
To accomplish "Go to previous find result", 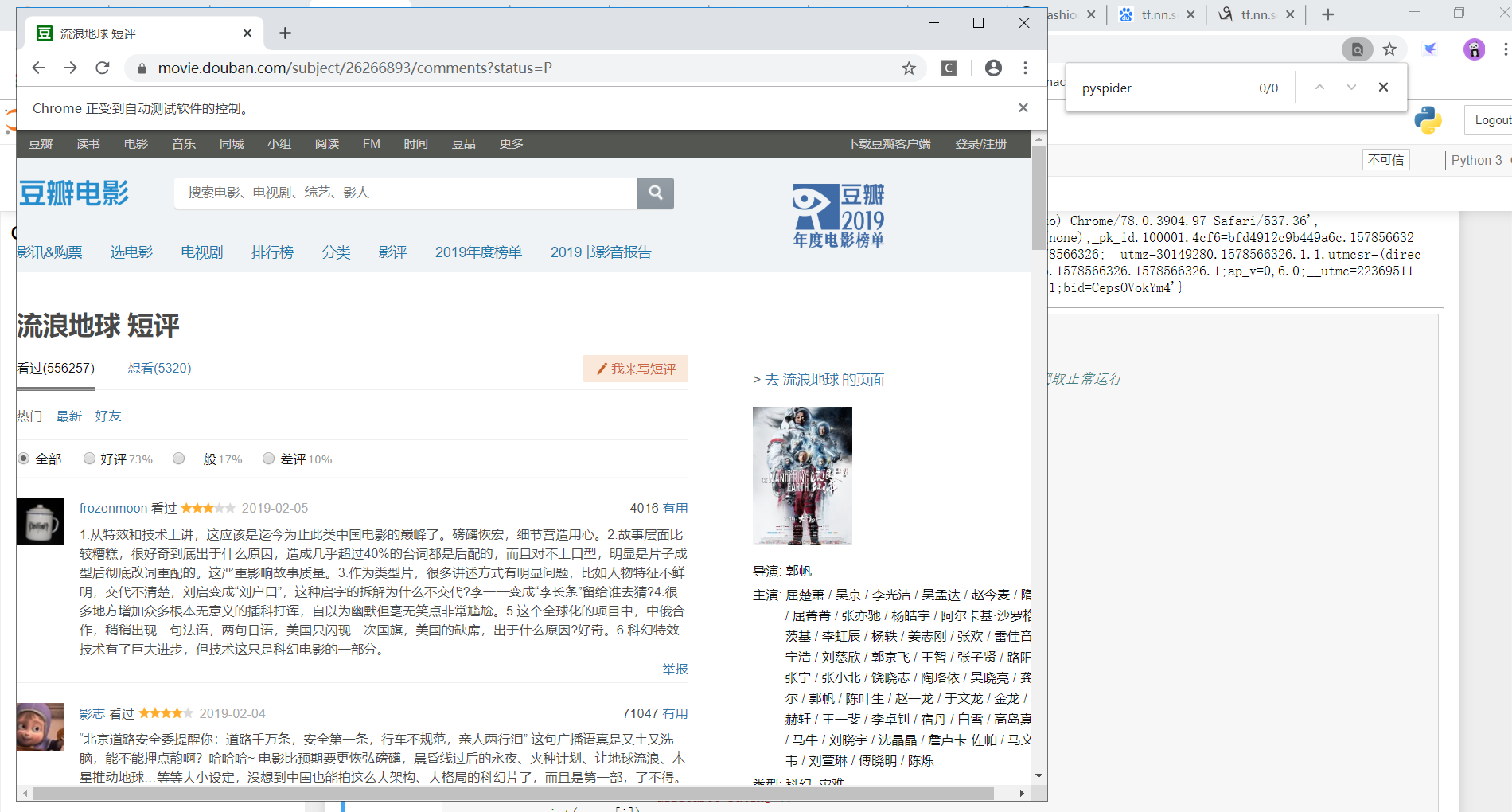I will point(1319,87).
